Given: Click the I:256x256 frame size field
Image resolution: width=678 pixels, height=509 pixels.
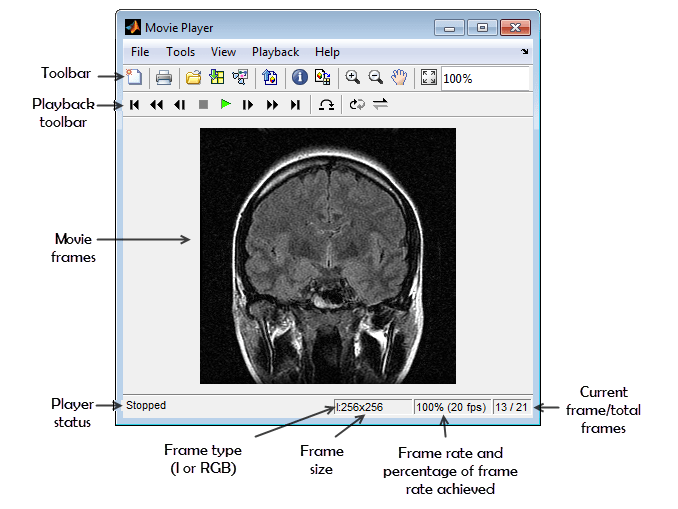Looking at the screenshot, I should coord(373,407).
